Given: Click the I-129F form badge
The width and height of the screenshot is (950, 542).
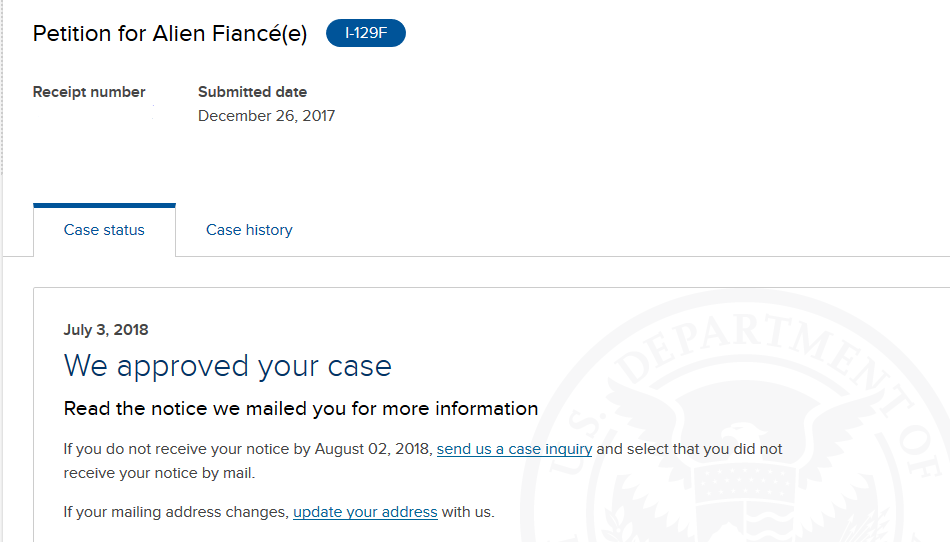Looking at the screenshot, I should coord(366,33).
